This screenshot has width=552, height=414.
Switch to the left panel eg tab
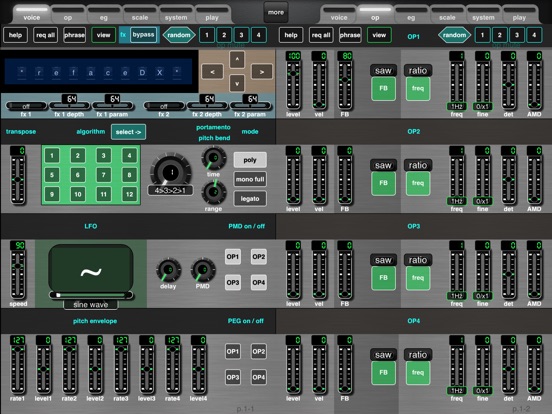[x=104, y=15]
